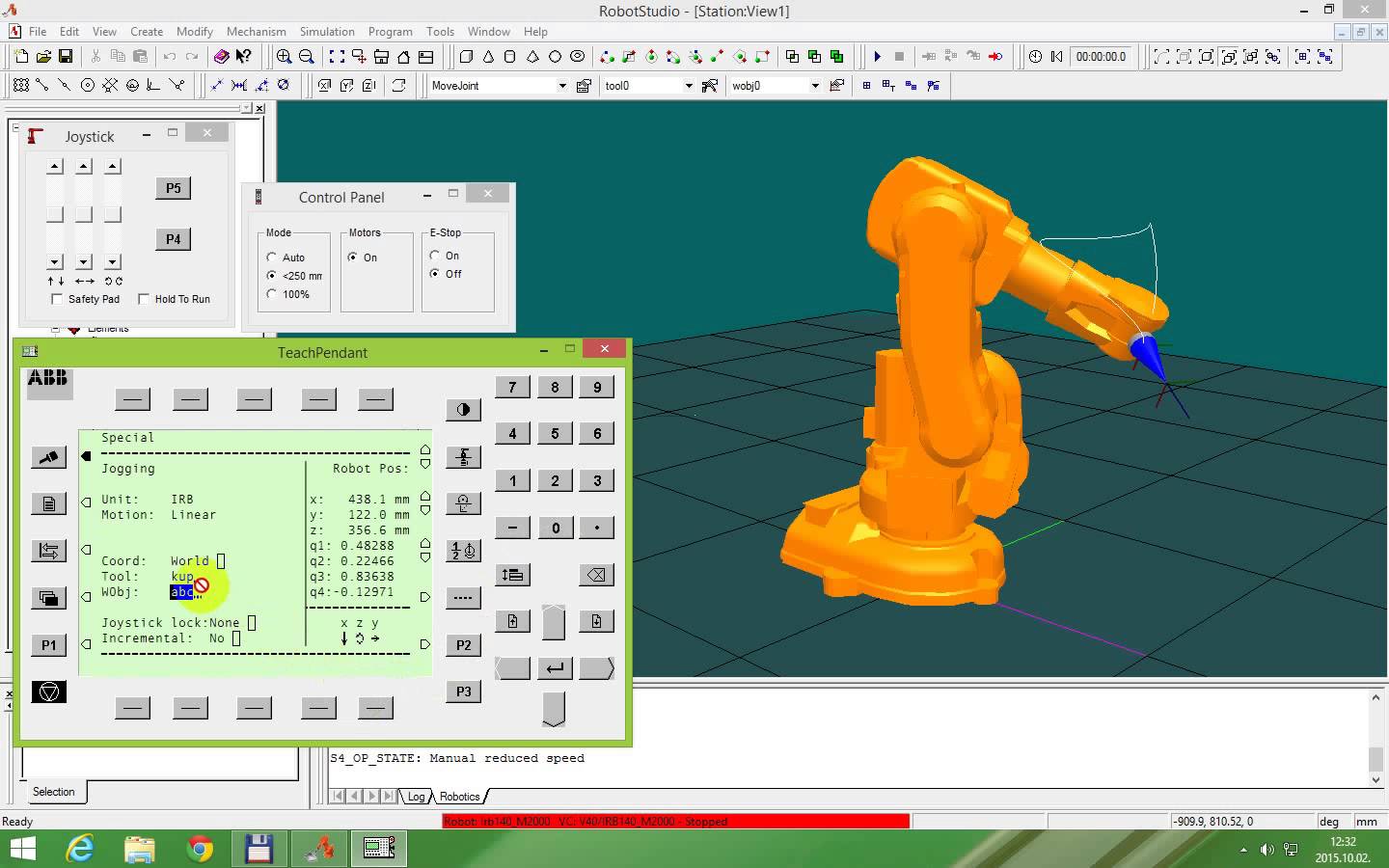The image size is (1389, 868).
Task: Open the File menu
Action: click(x=38, y=31)
